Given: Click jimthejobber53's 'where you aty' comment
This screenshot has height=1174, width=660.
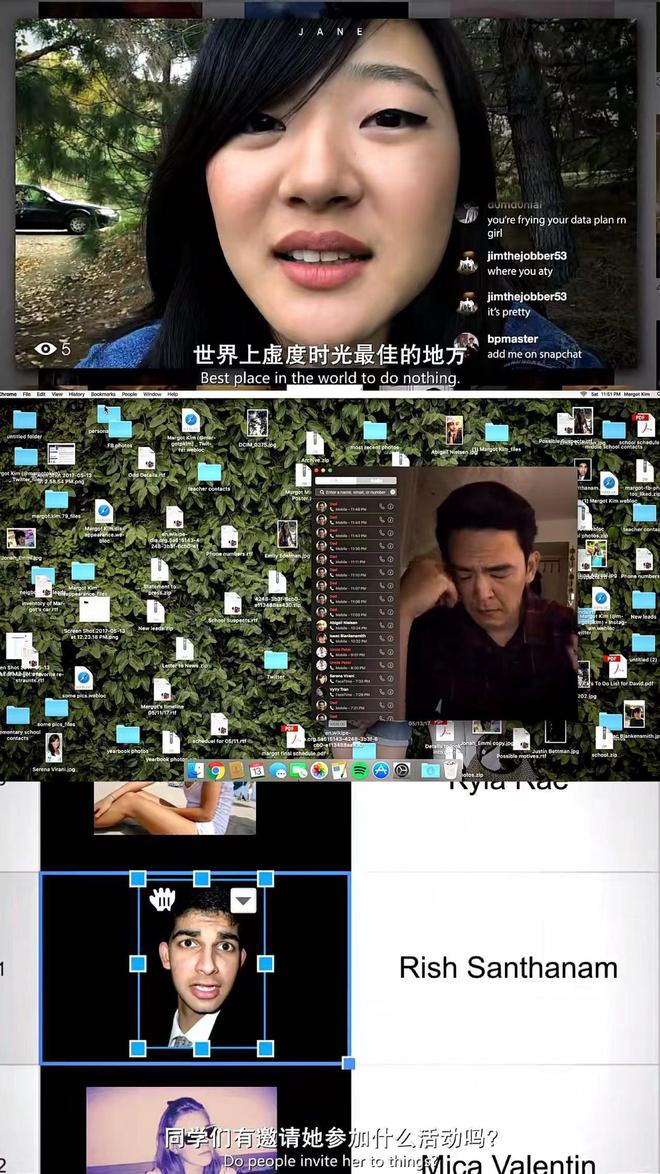Looking at the screenshot, I should [520, 272].
